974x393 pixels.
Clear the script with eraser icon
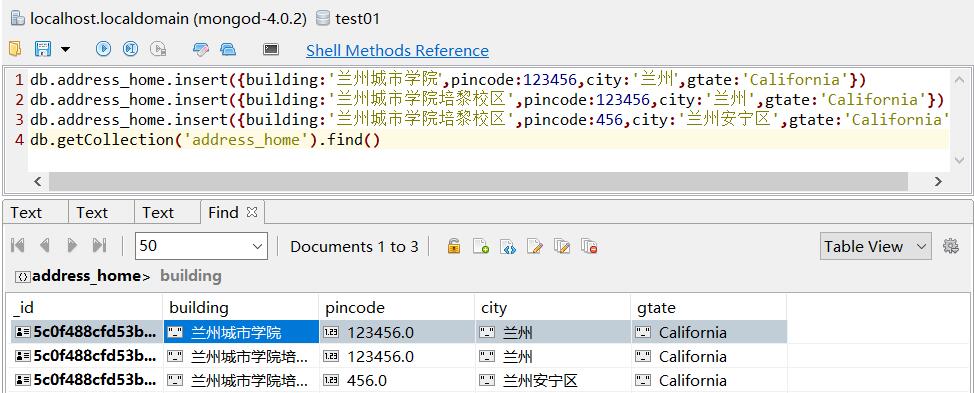[x=201, y=49]
